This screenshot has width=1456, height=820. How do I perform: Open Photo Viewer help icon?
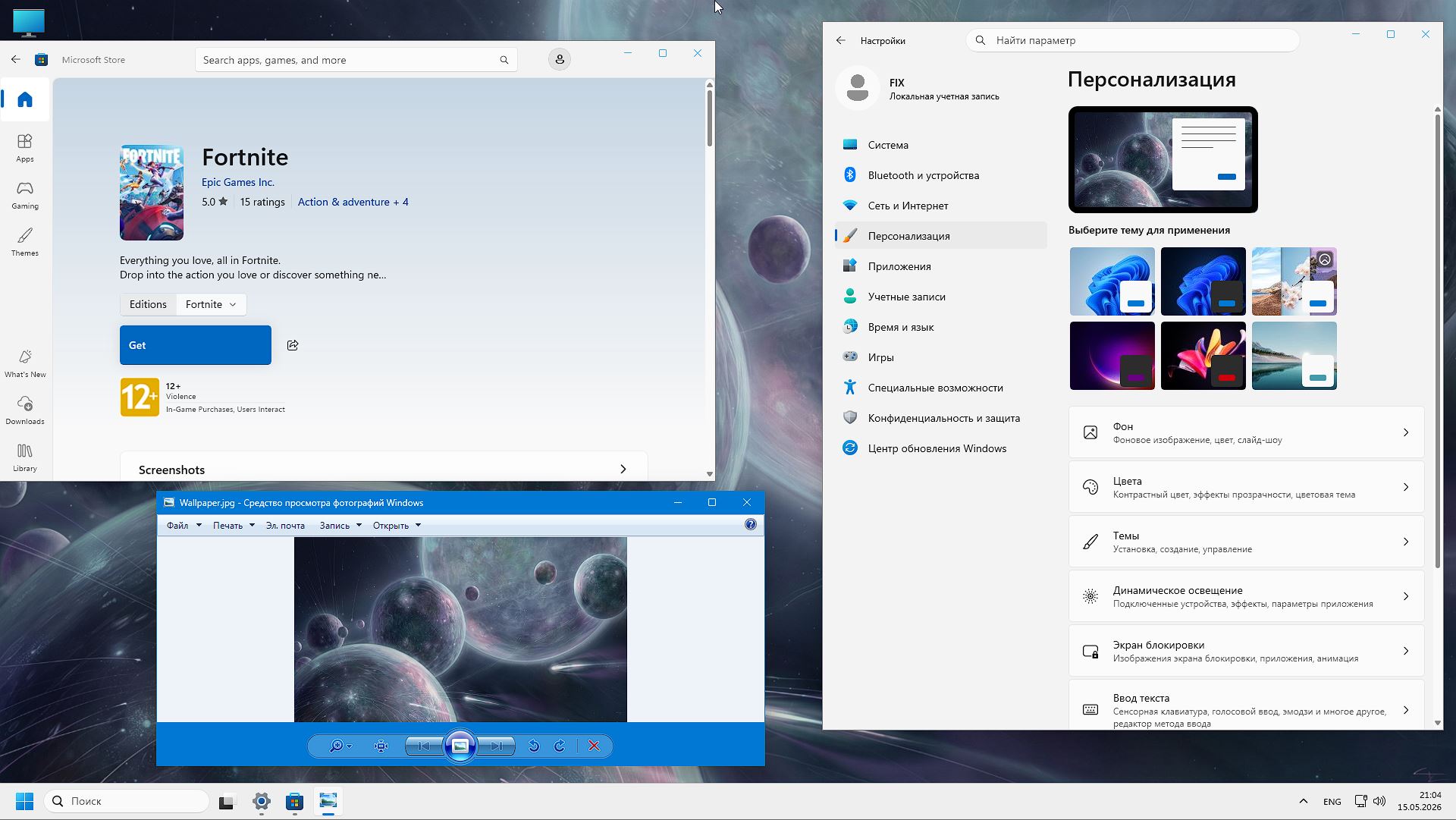tap(751, 525)
